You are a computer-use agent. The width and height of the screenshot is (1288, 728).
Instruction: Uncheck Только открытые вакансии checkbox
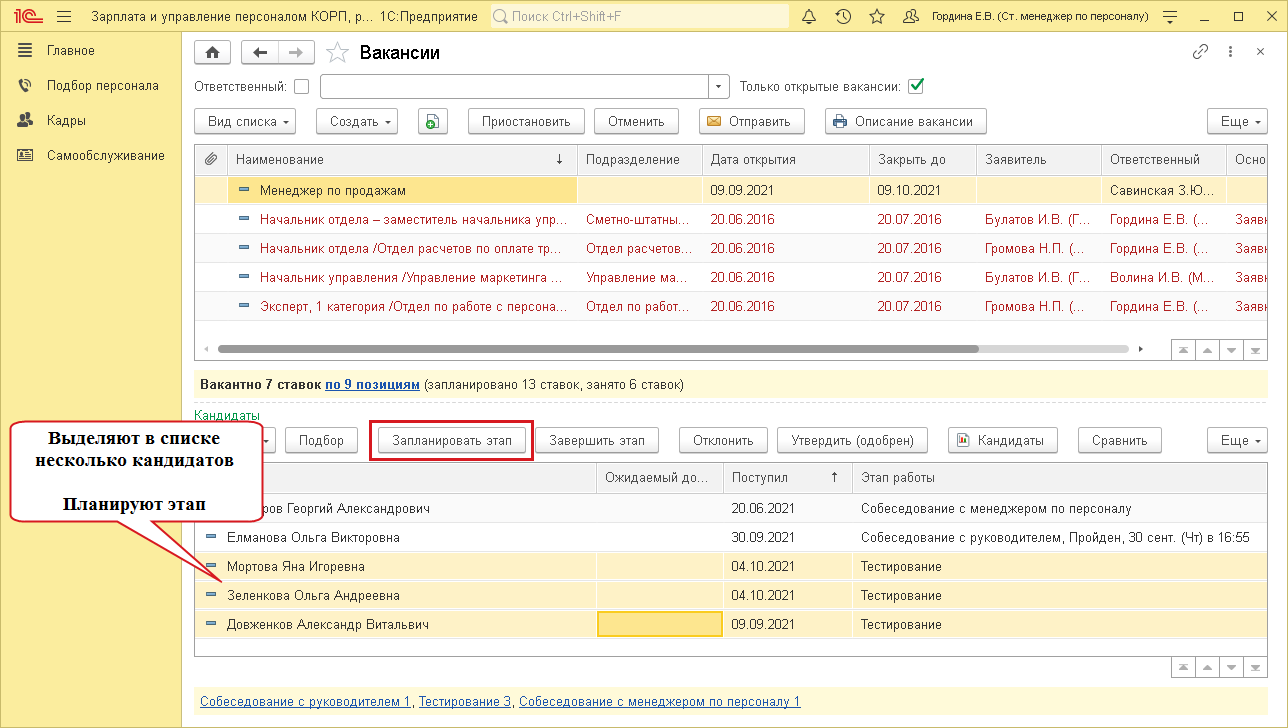pyautogui.click(x=915, y=86)
